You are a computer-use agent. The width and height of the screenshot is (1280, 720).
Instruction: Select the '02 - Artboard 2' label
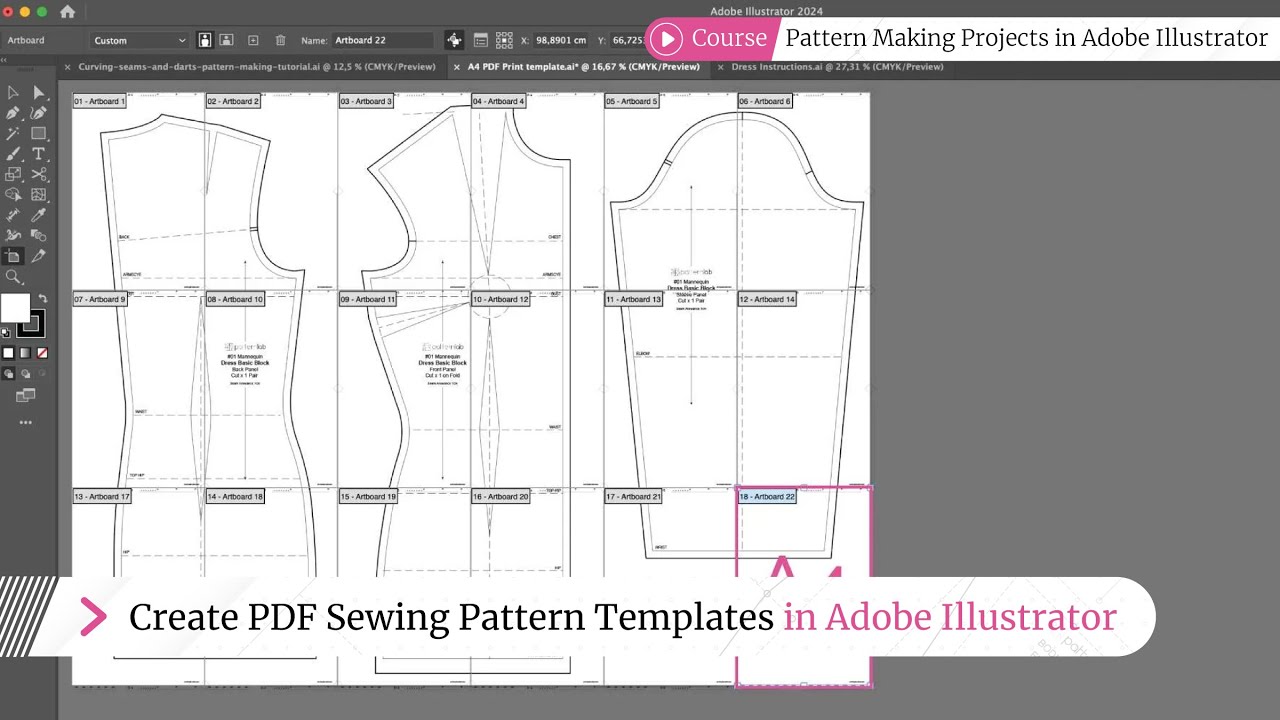click(233, 101)
